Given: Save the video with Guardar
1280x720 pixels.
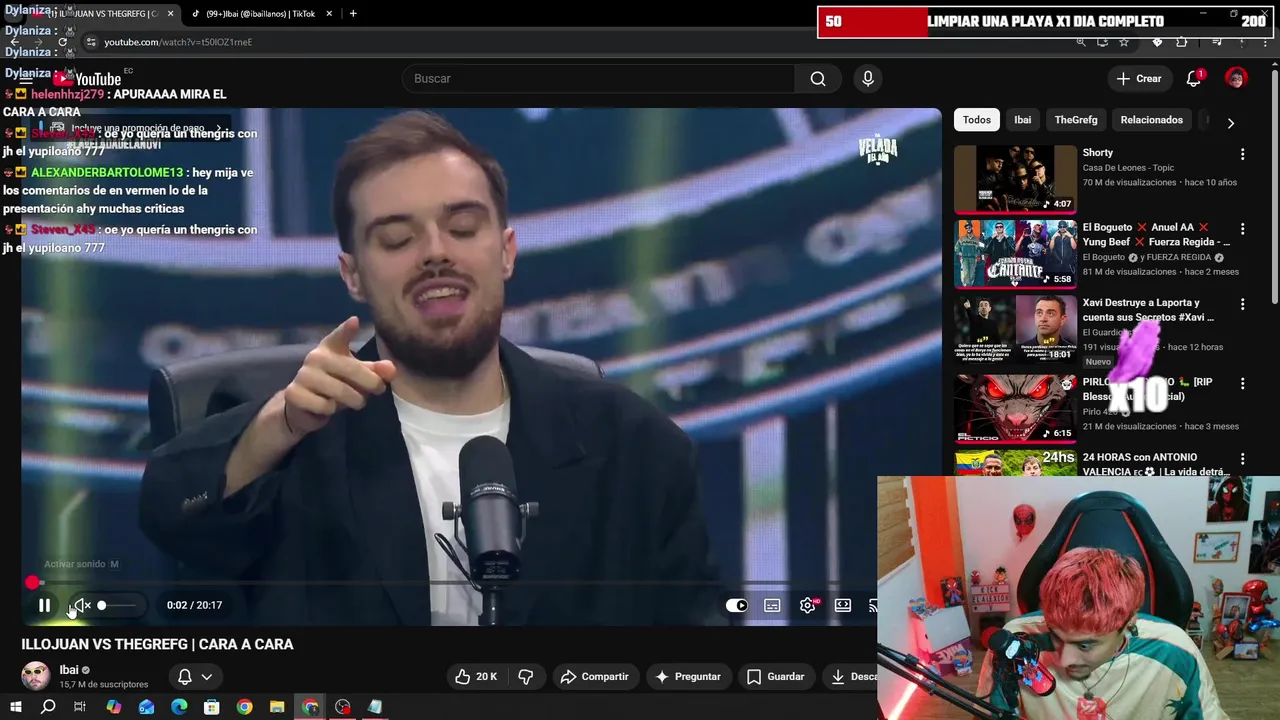Looking at the screenshot, I should click(x=776, y=677).
